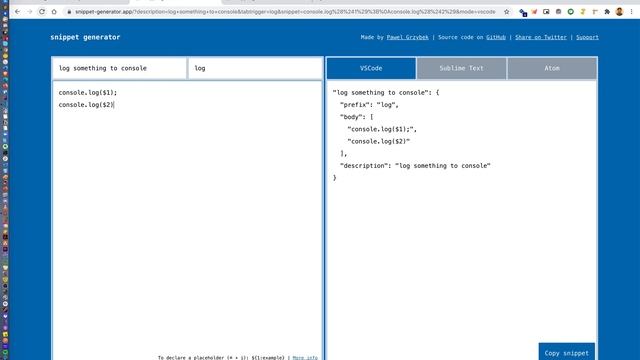The width and height of the screenshot is (640, 360).
Task: Click the output line '"prefix": "log",'
Action: pos(369,105)
